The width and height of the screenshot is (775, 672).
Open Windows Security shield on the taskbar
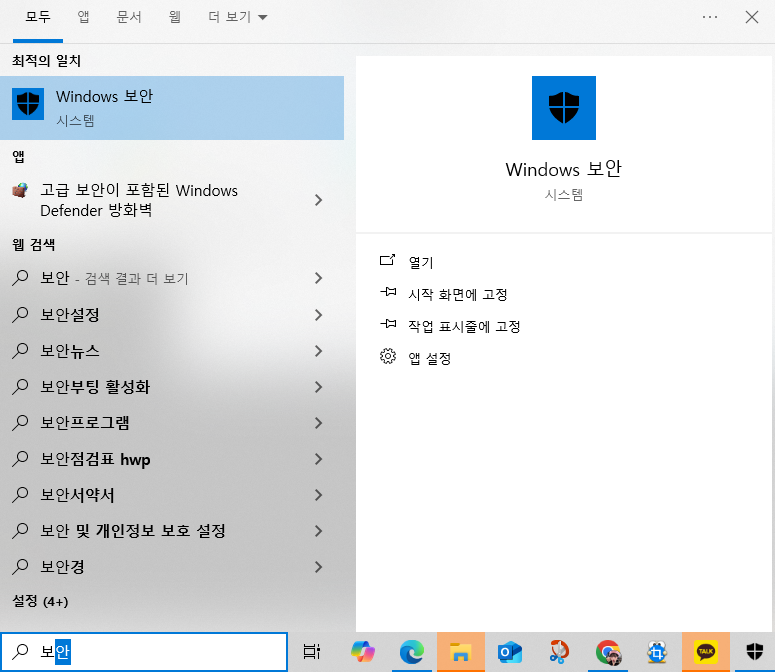tap(755, 652)
